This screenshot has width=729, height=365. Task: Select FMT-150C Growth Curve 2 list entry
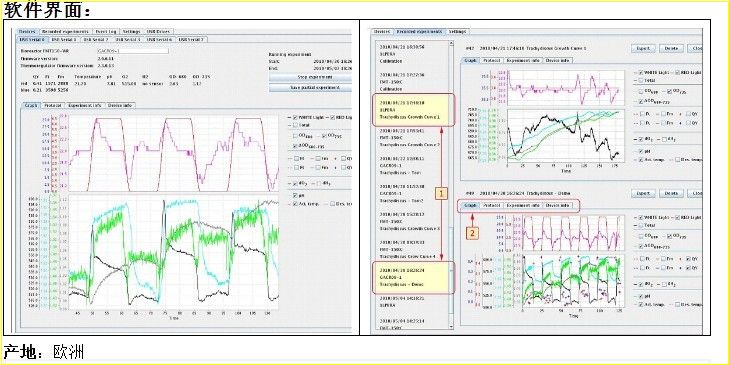point(409,138)
